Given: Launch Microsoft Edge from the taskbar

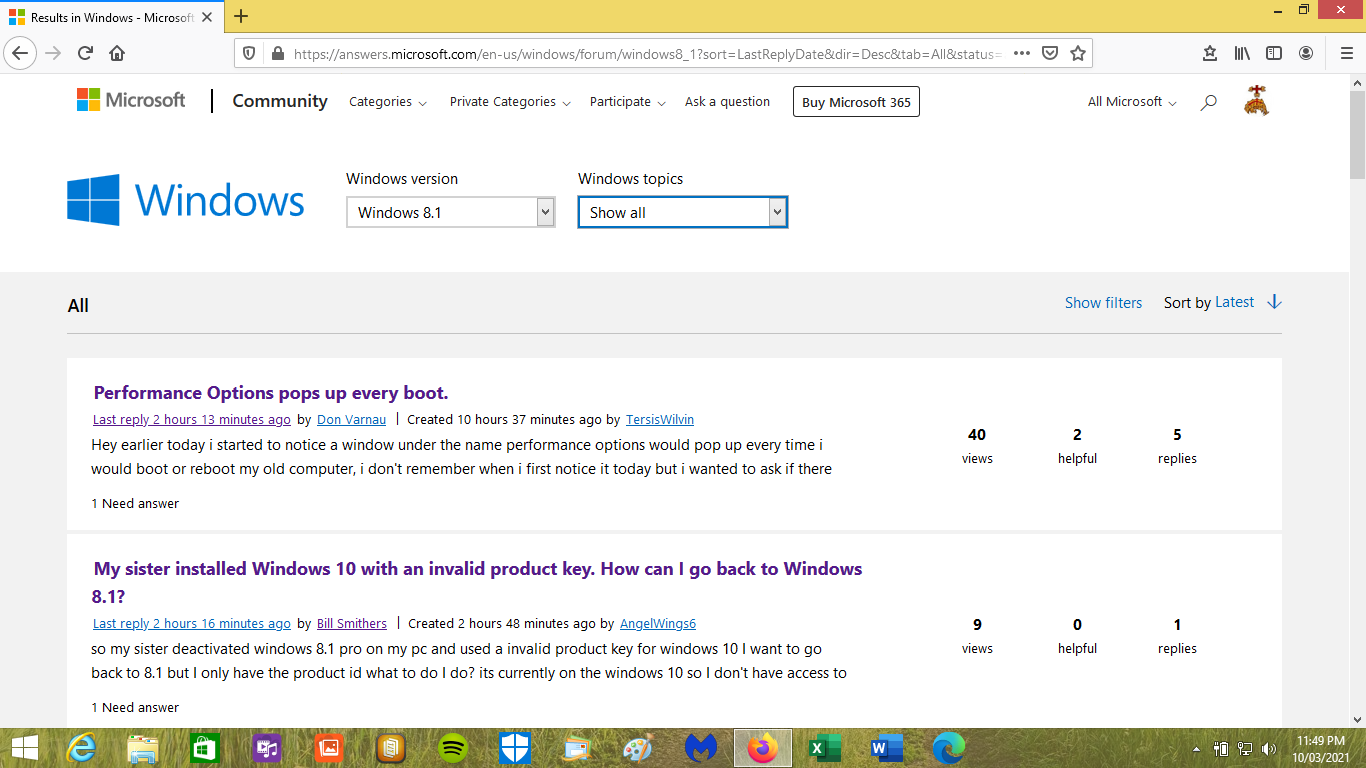Looking at the screenshot, I should coord(949,748).
